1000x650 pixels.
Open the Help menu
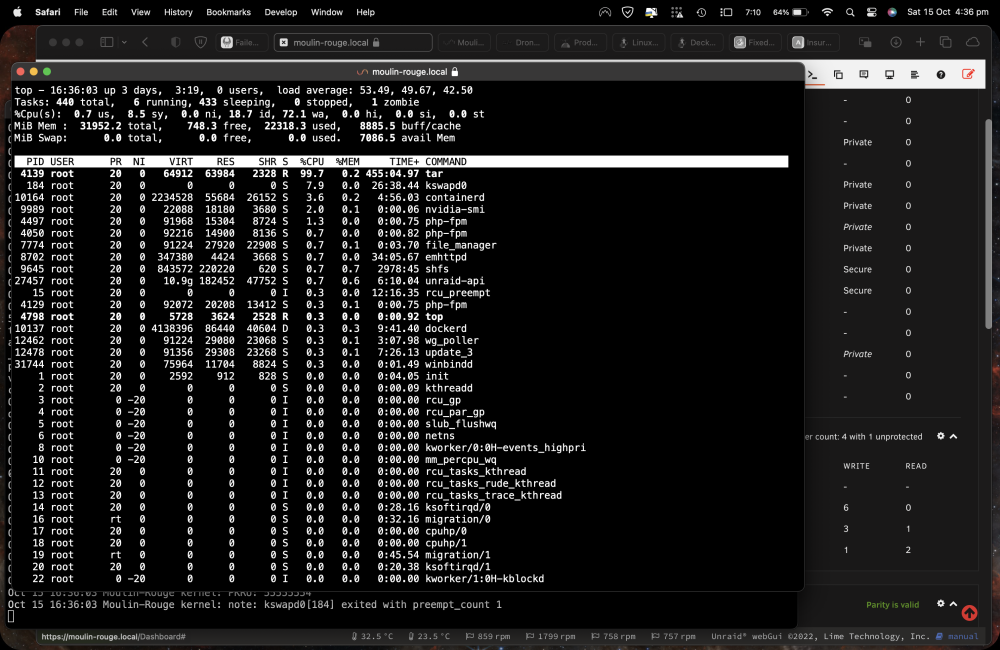[x=365, y=12]
